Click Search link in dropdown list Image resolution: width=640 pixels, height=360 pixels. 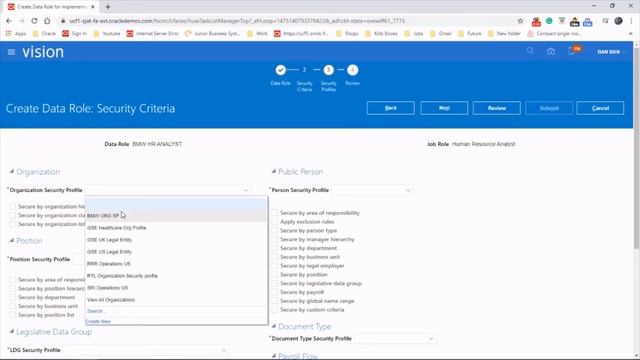[x=96, y=311]
